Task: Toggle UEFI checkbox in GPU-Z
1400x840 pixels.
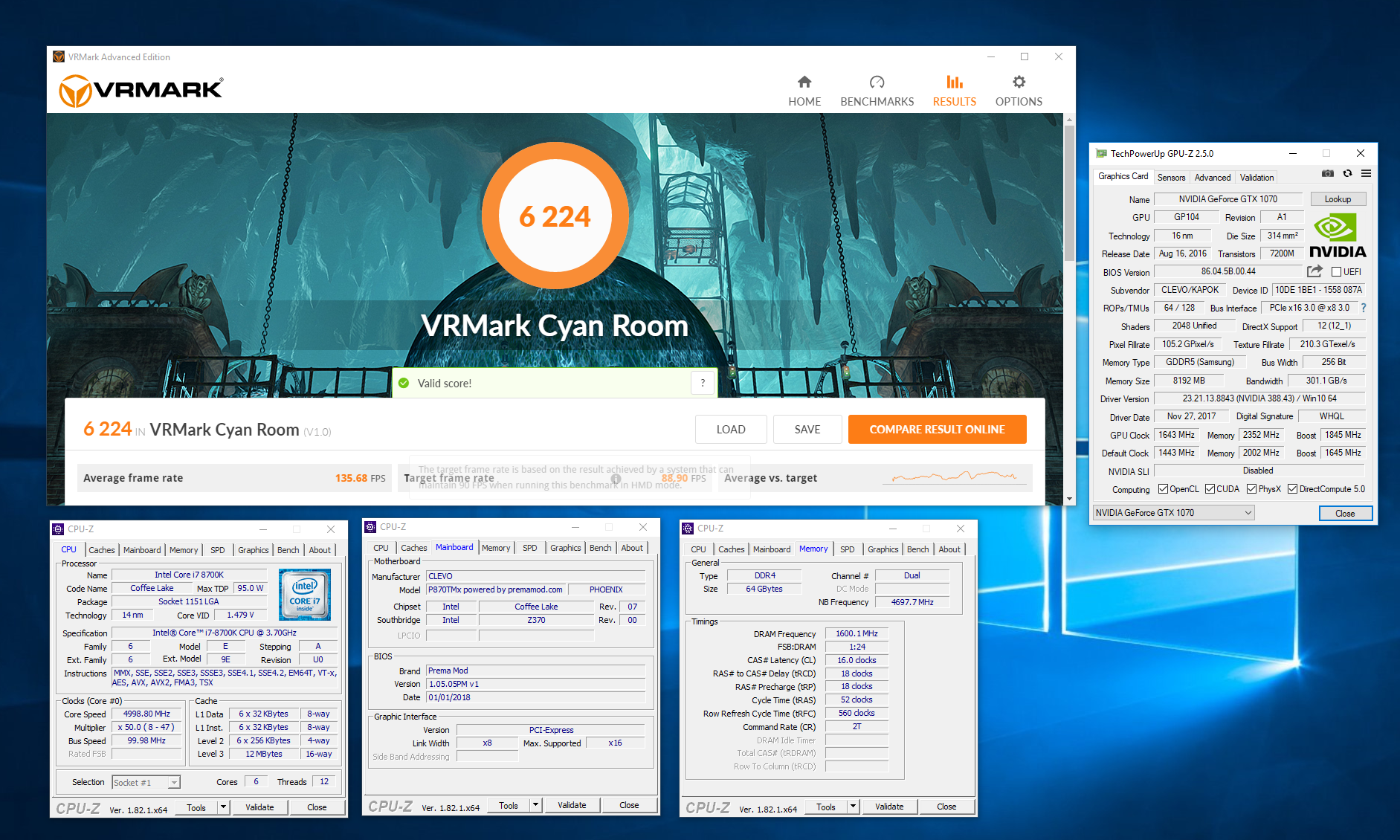Action: (1336, 271)
